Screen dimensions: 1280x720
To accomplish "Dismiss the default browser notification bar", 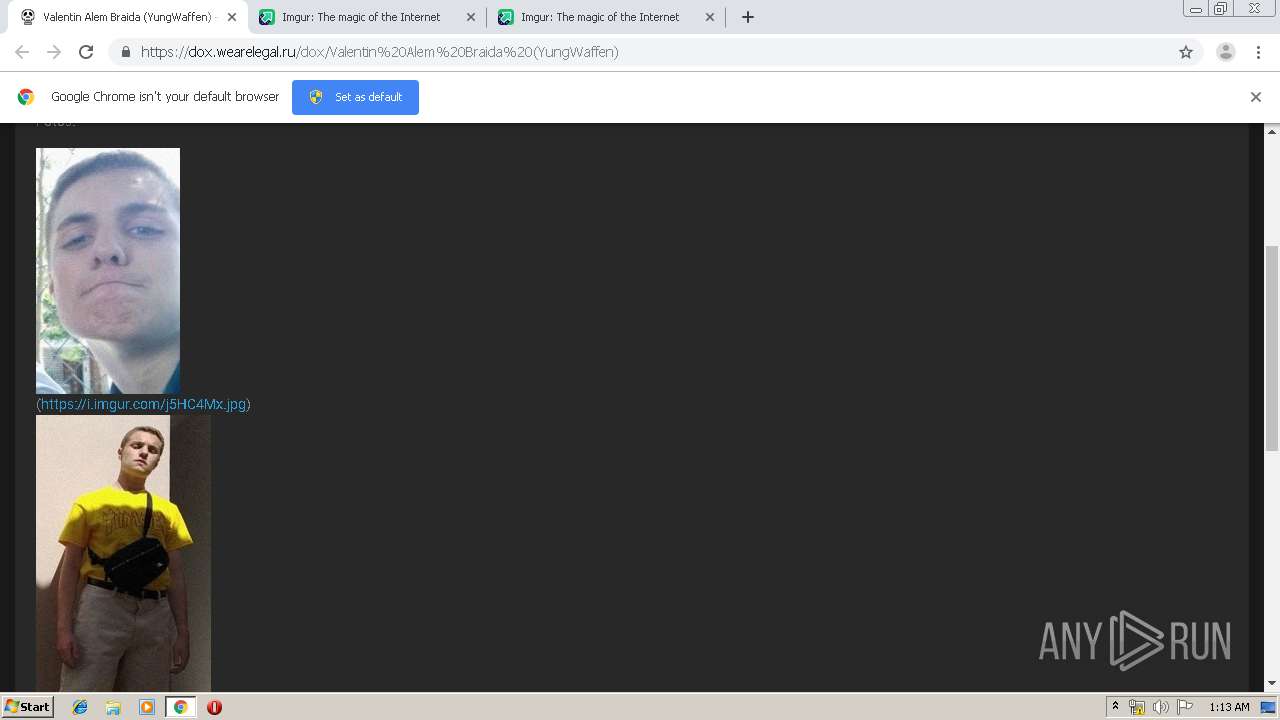I will coord(1256,97).
